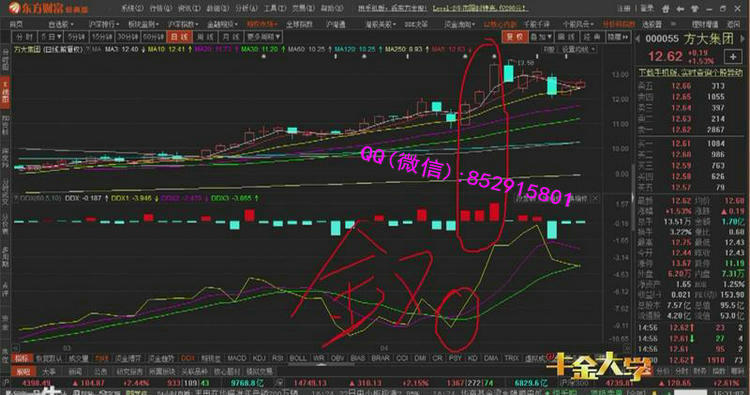The width and height of the screenshot is (750, 395).
Task: Select the 日线 daily chart period
Action: point(179,37)
